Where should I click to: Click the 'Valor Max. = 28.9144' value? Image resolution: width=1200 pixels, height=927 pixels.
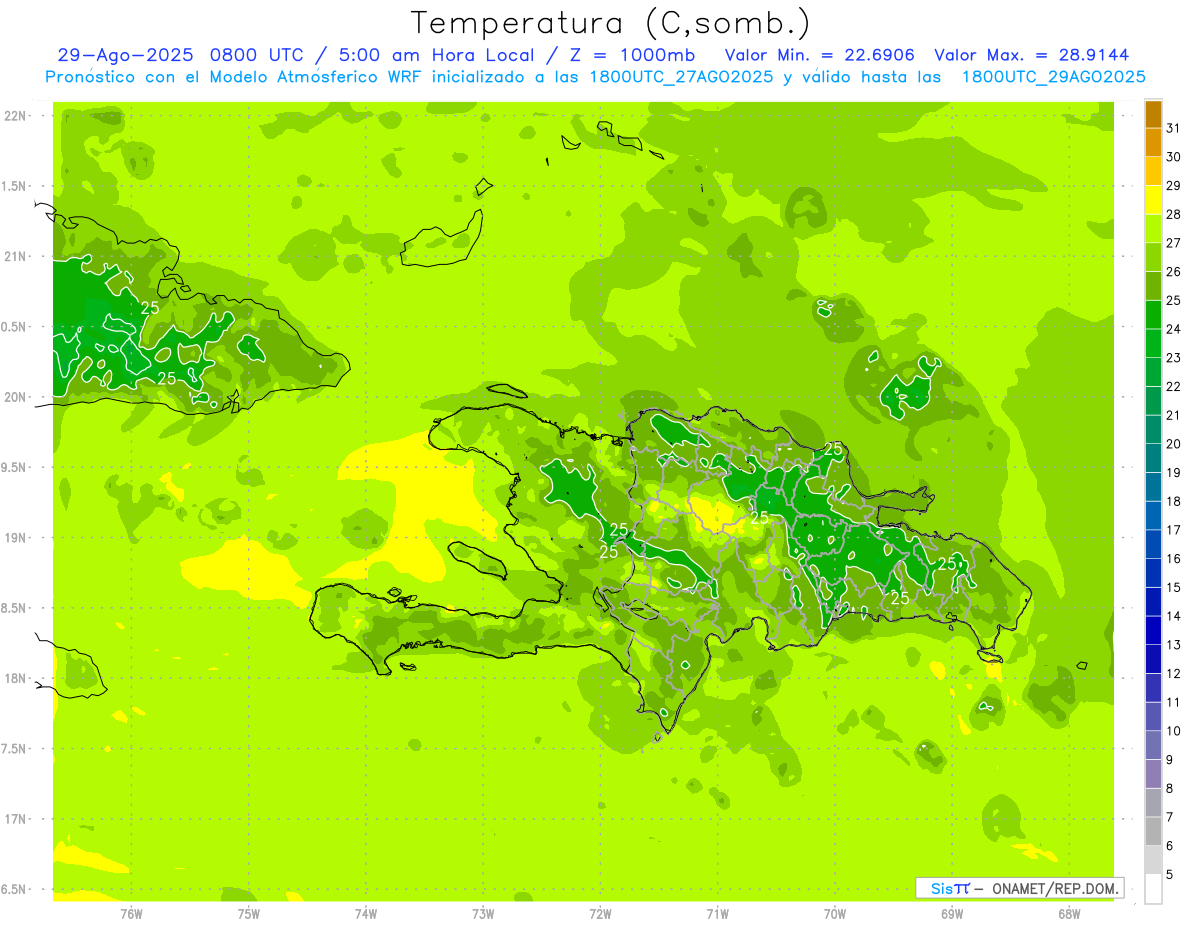pos(1032,55)
